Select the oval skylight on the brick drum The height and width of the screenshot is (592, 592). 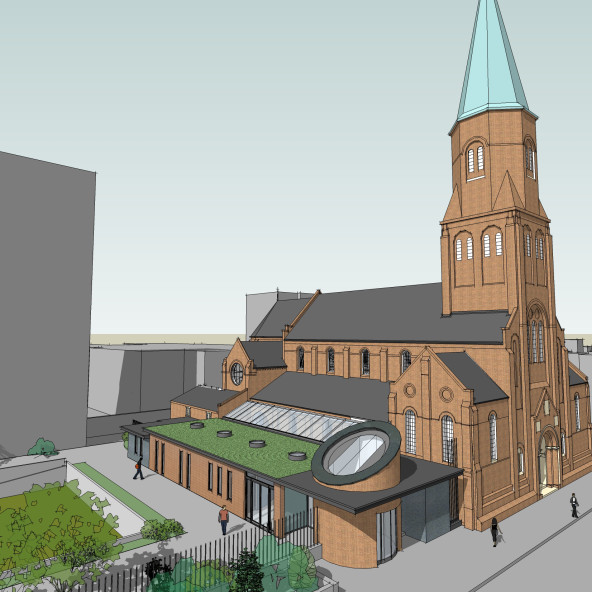(356, 452)
